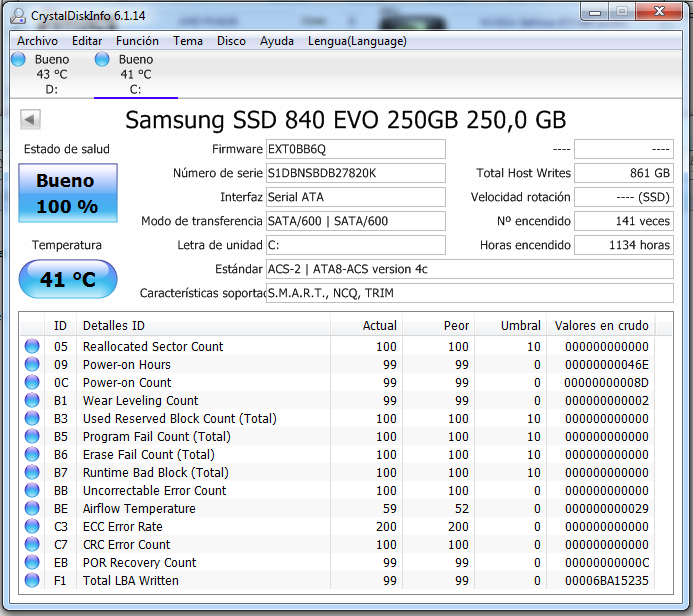693x616 pixels.
Task: Click the Bueno 100 % health status button
Action: (x=68, y=193)
